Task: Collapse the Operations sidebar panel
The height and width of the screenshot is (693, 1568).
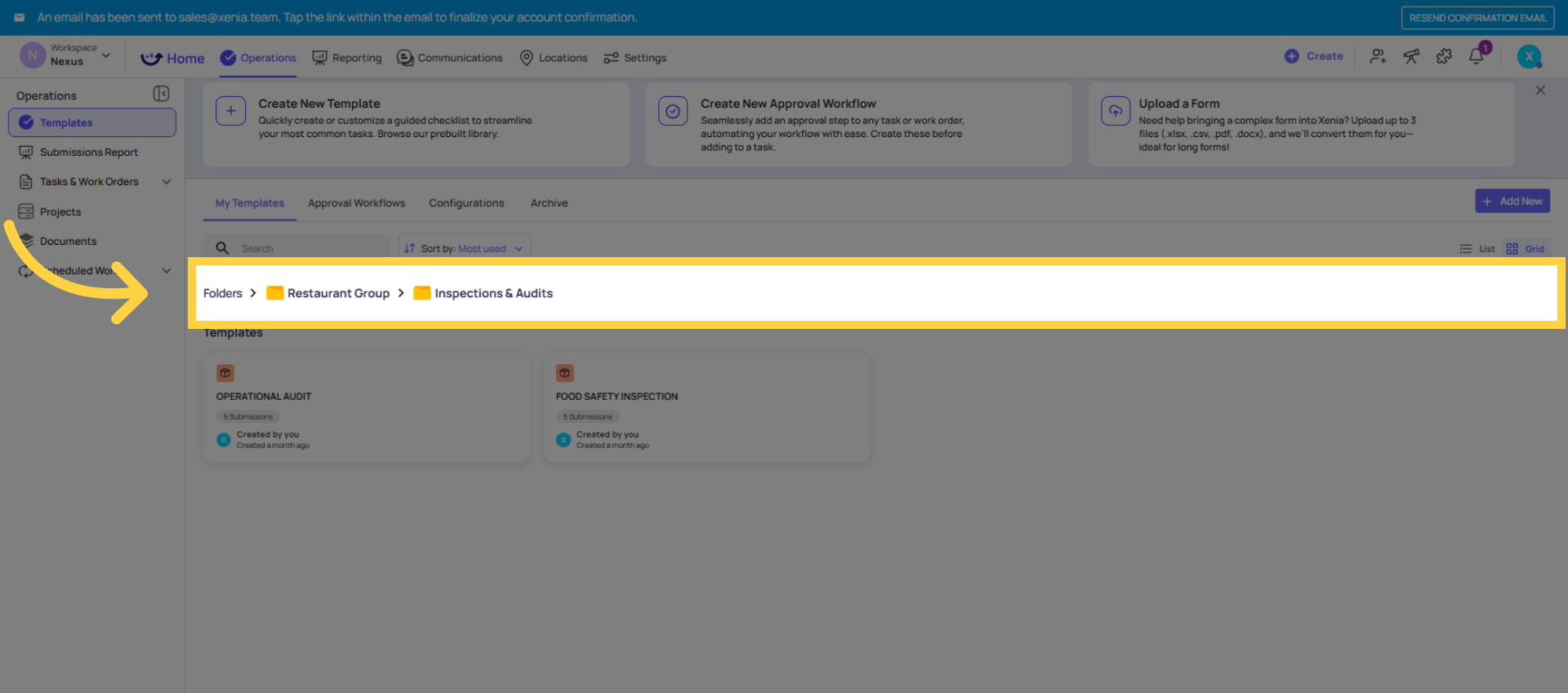Action: [x=161, y=94]
